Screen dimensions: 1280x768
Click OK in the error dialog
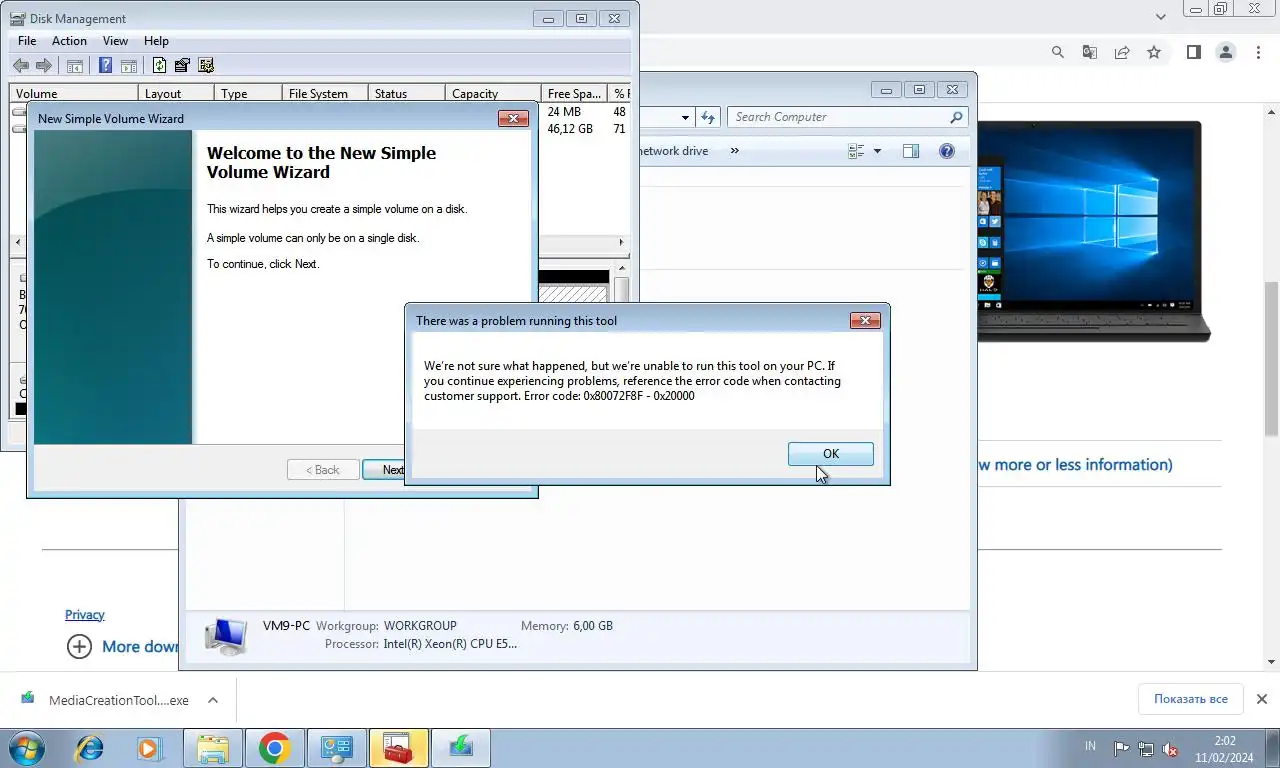pyautogui.click(x=831, y=454)
